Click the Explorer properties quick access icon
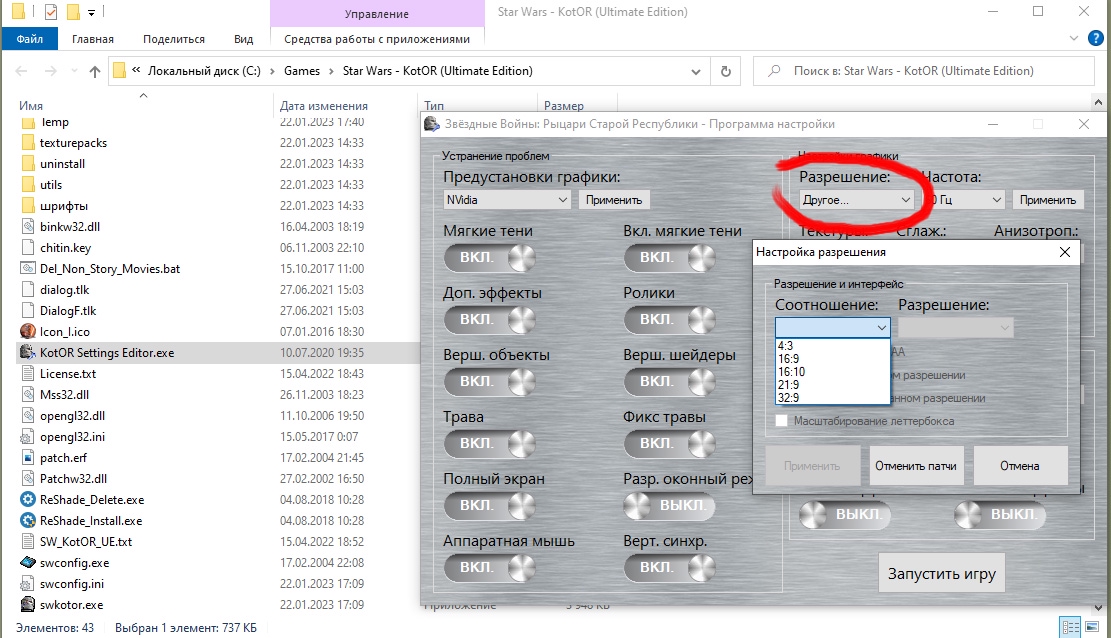This screenshot has height=638, width=1111. 51,11
